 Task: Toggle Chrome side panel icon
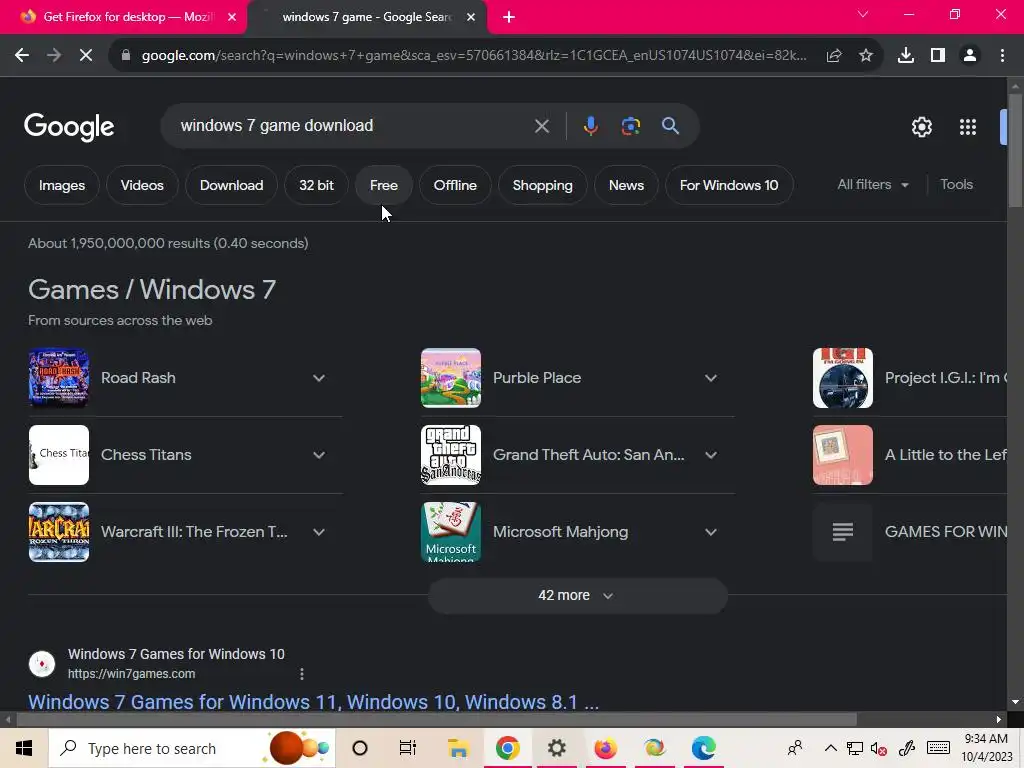938,56
